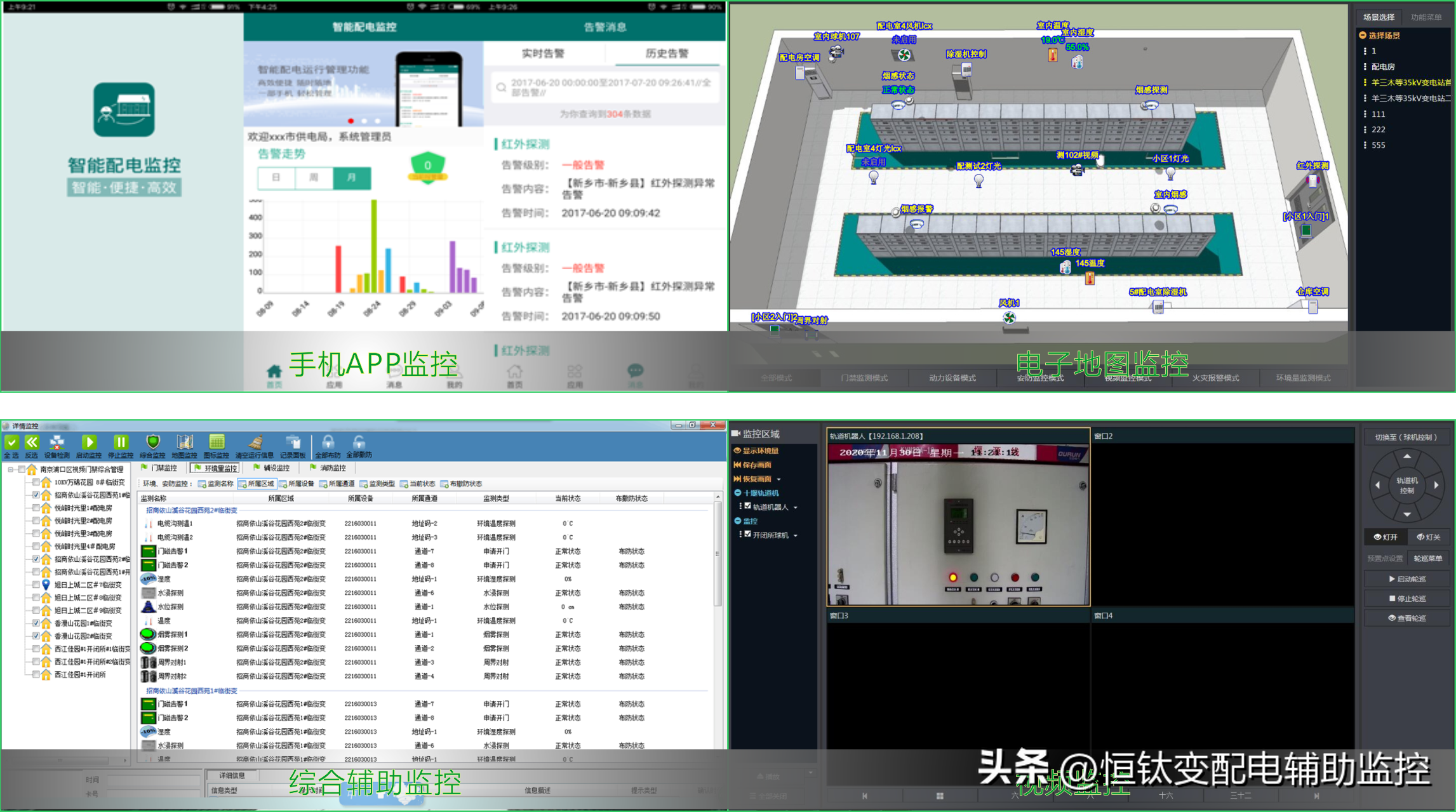The image size is (1456, 812).
Task: Select window 窗口2 video pane
Action: pos(1223,517)
